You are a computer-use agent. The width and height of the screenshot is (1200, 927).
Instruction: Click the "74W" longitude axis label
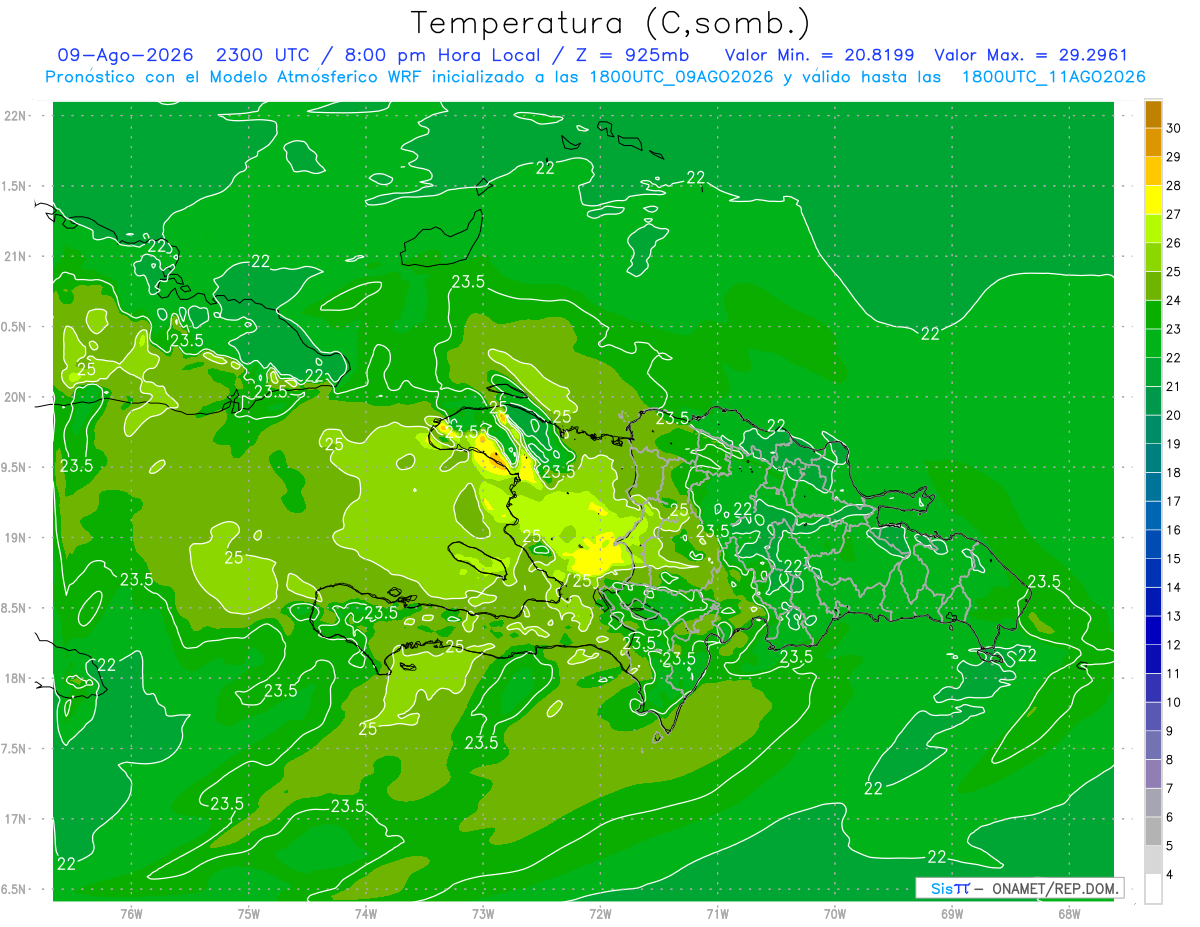(x=366, y=913)
